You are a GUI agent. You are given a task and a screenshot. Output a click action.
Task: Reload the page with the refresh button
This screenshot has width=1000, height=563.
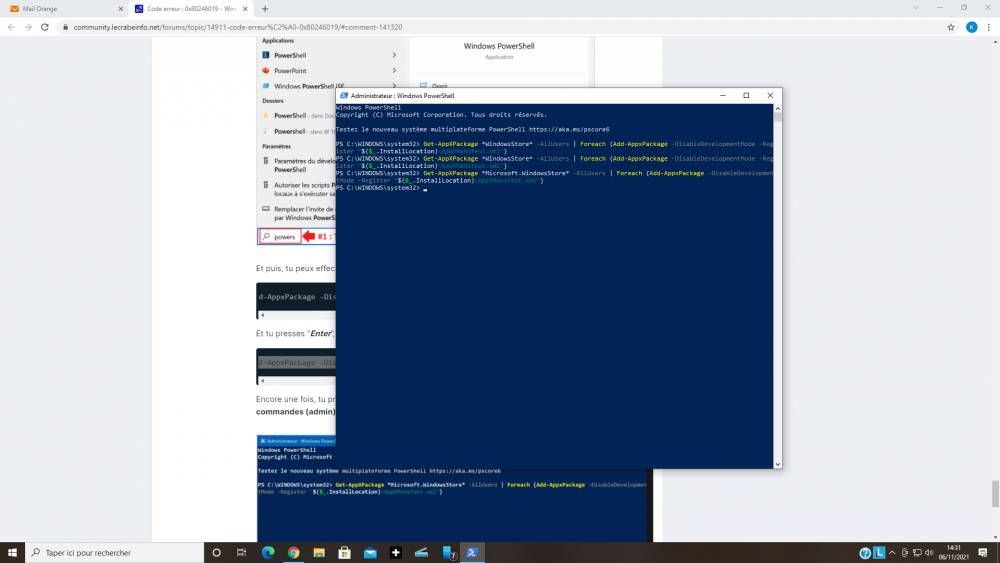pyautogui.click(x=45, y=27)
